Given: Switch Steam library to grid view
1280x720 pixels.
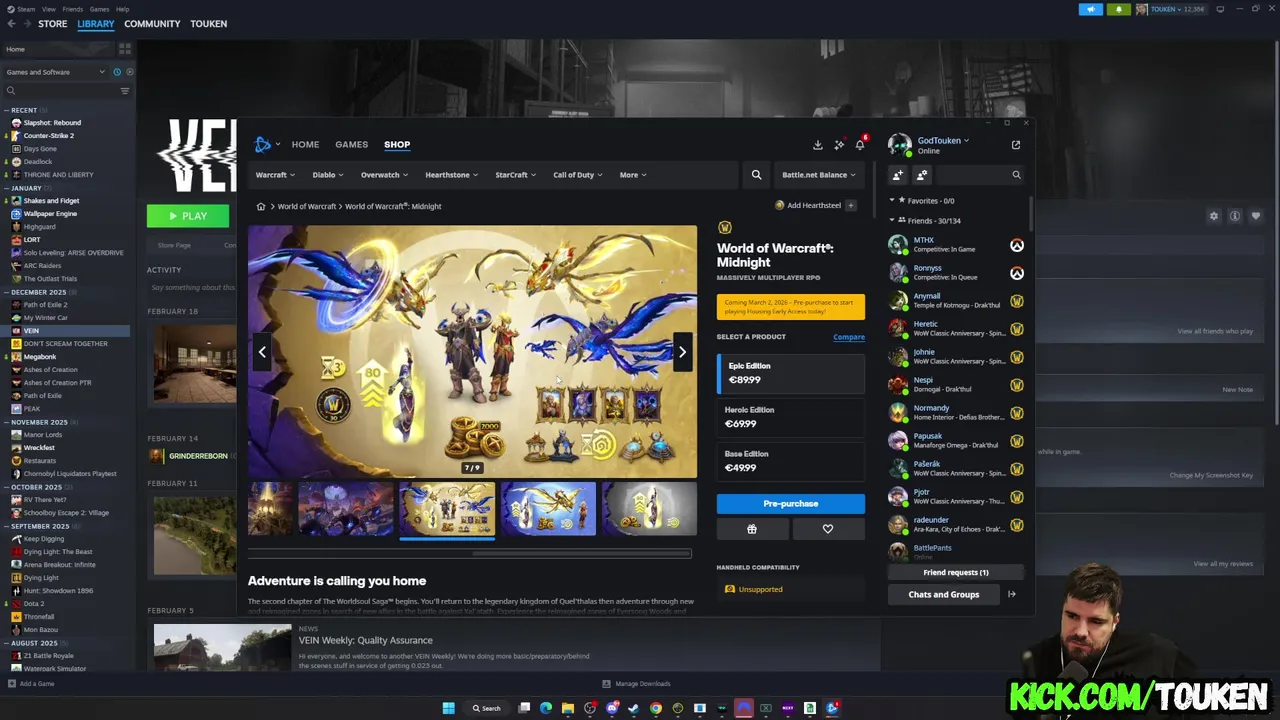Looking at the screenshot, I should point(125,48).
